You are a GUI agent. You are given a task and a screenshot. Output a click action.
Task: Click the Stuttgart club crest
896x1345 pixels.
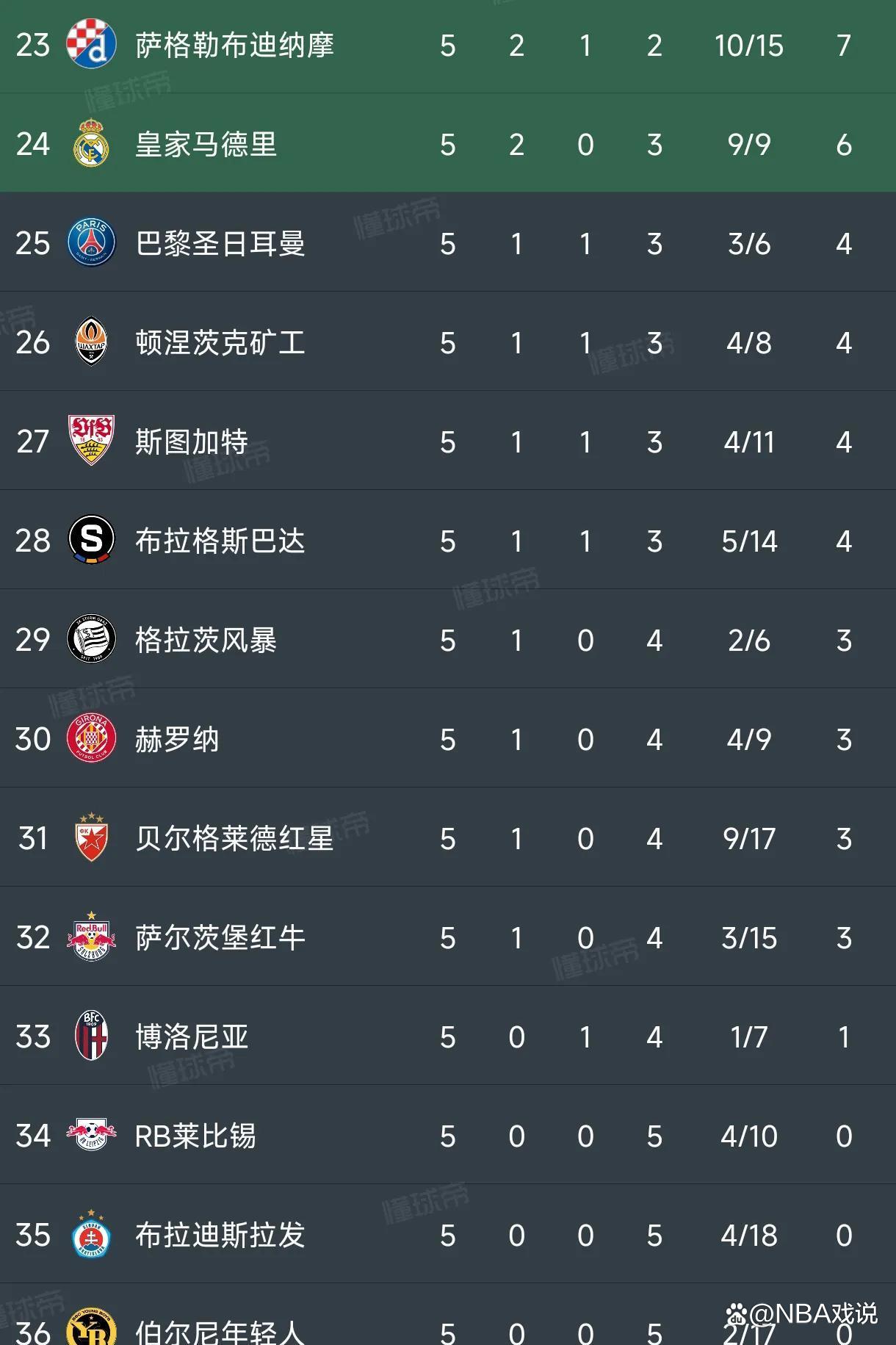(91, 442)
